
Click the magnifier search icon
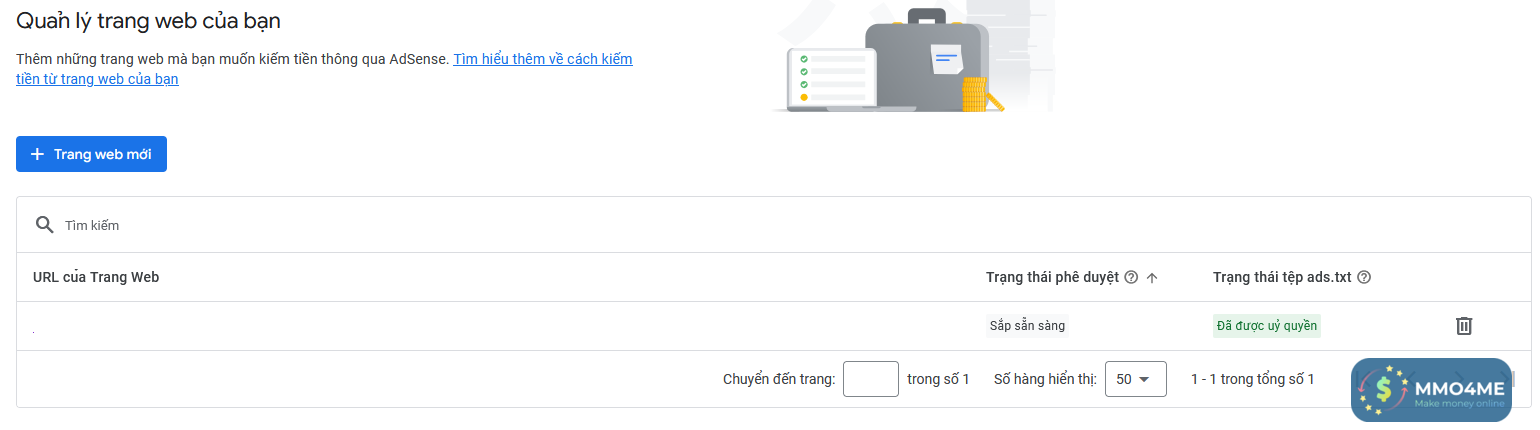[x=44, y=225]
